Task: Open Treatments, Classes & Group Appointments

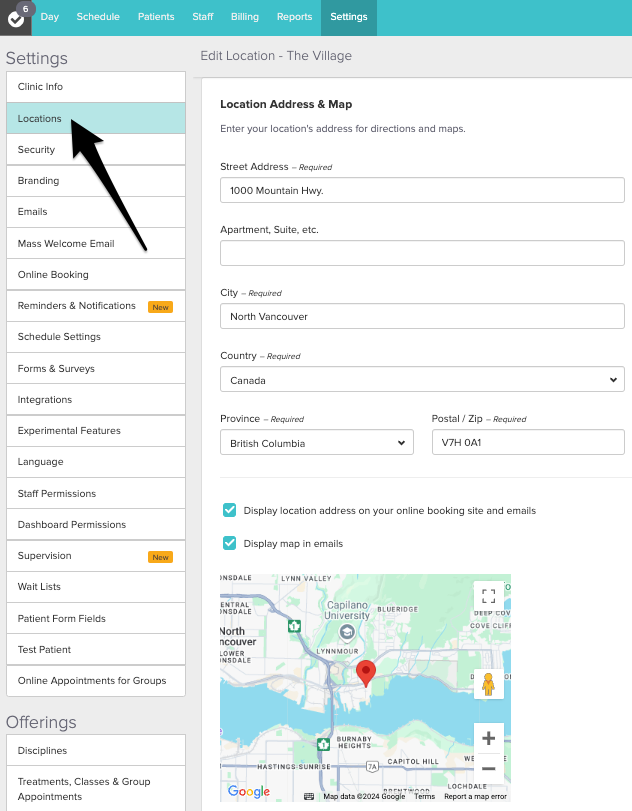Action: click(x=96, y=789)
